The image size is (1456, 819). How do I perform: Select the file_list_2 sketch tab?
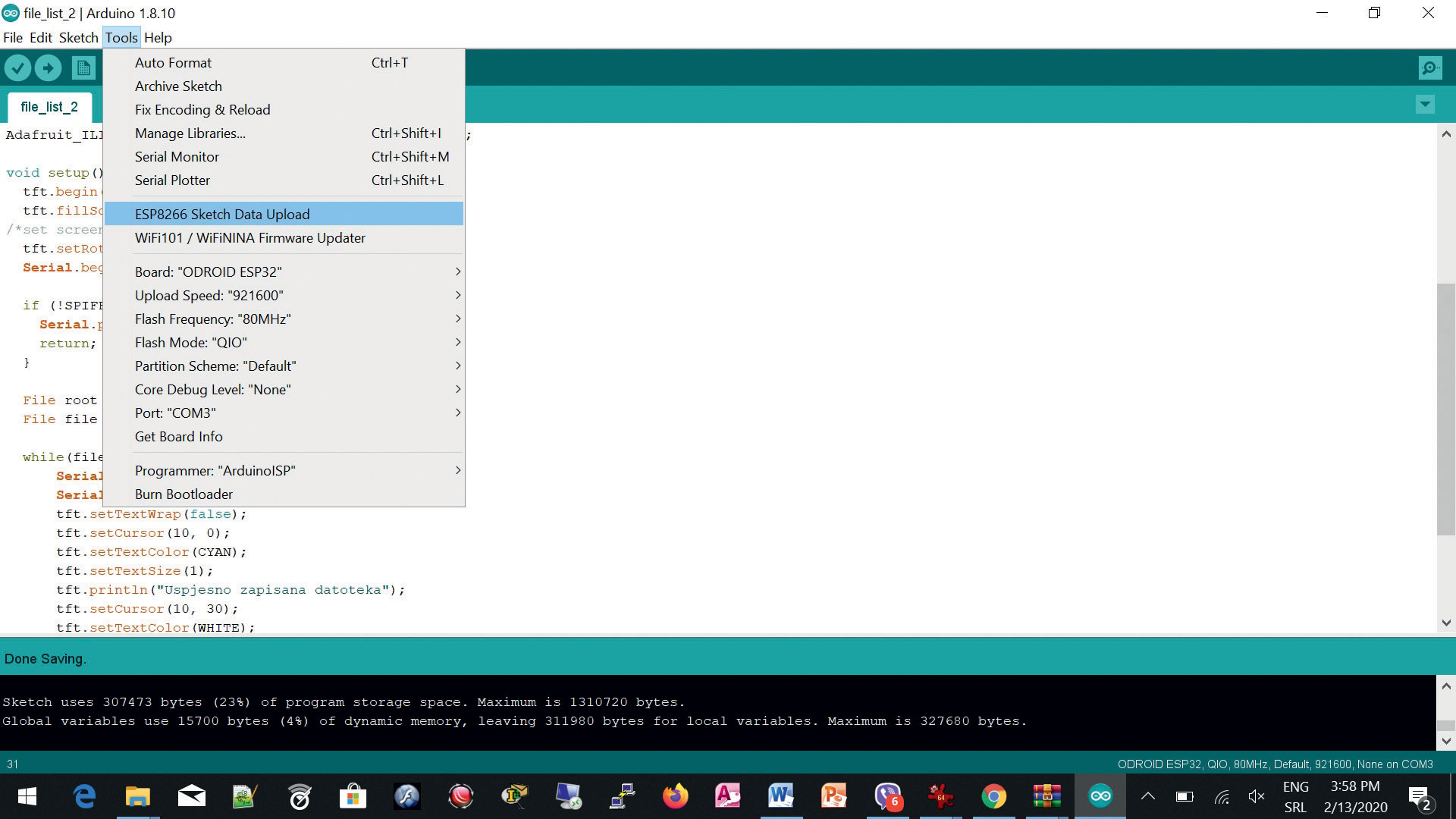pyautogui.click(x=49, y=107)
